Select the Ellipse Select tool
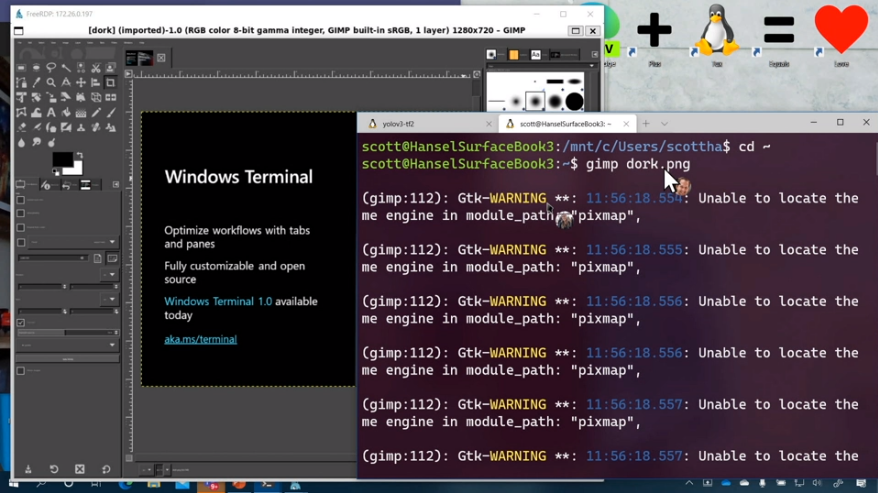 click(x=36, y=67)
